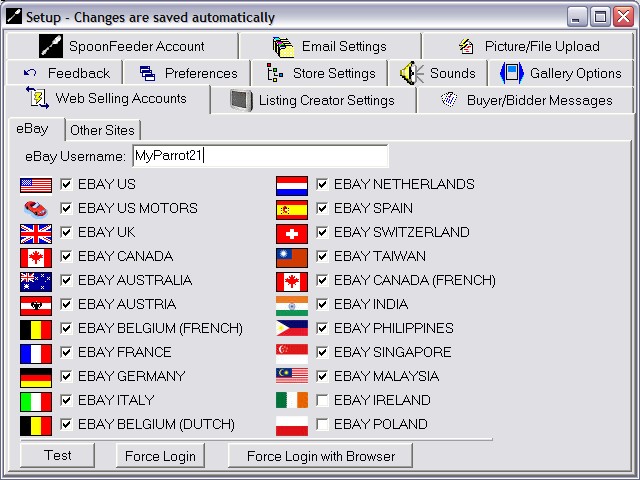Viewport: 640px width, 480px height.
Task: Open the SpoonFeeder Account tab
Action: coord(122,46)
